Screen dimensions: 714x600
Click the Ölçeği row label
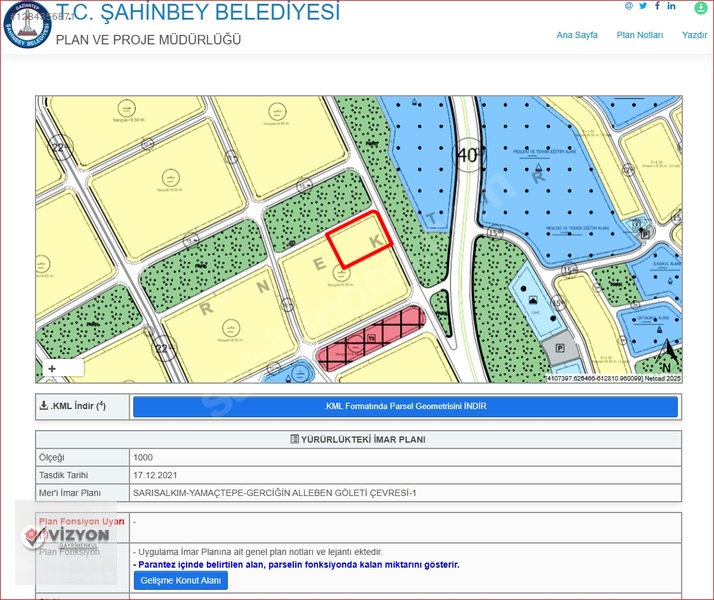[x=51, y=458]
